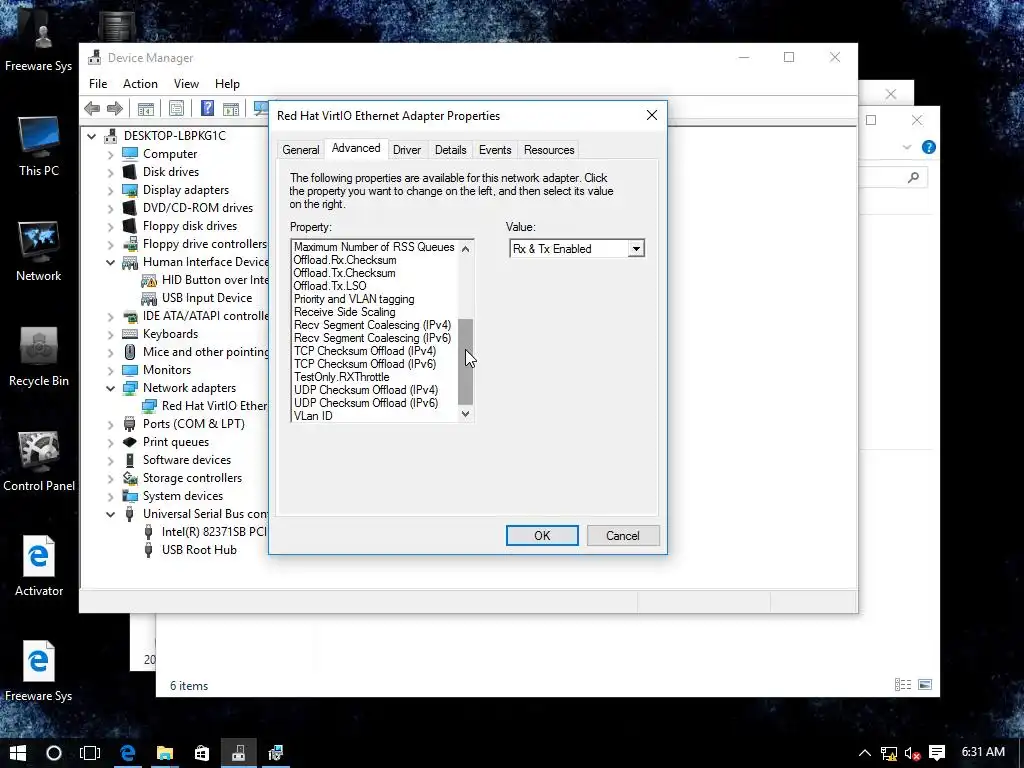1024x768 pixels.
Task: Open the Properties toolbar icon in Device Manager
Action: click(176, 108)
